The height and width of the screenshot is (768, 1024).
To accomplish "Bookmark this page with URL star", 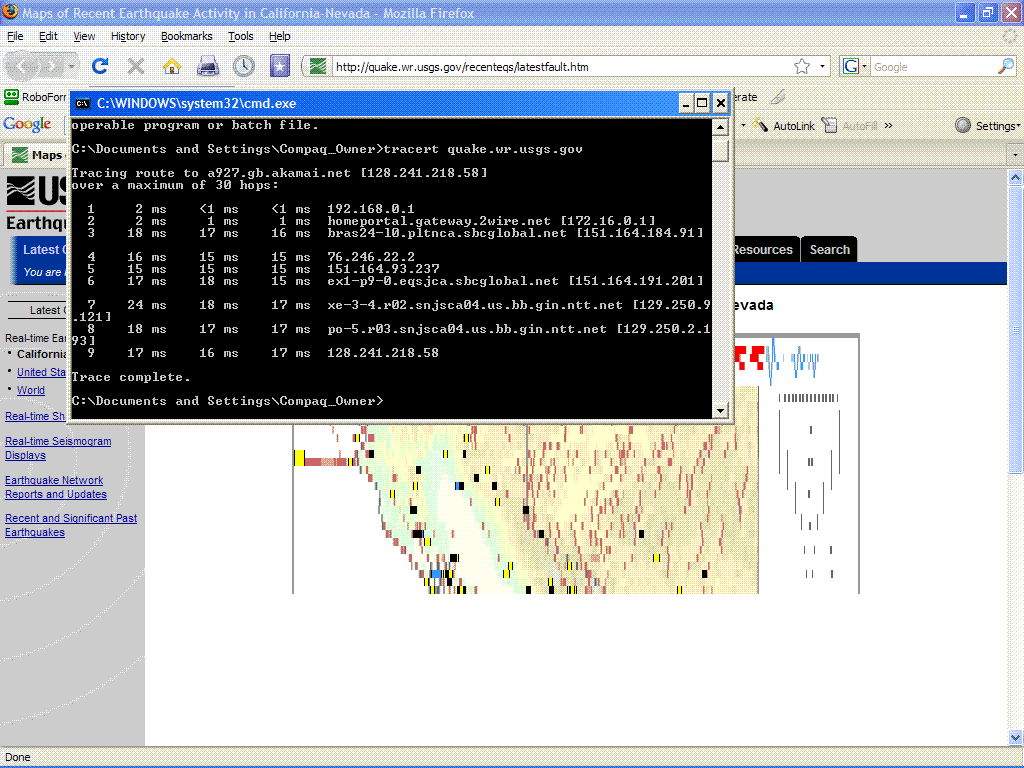I will point(802,67).
